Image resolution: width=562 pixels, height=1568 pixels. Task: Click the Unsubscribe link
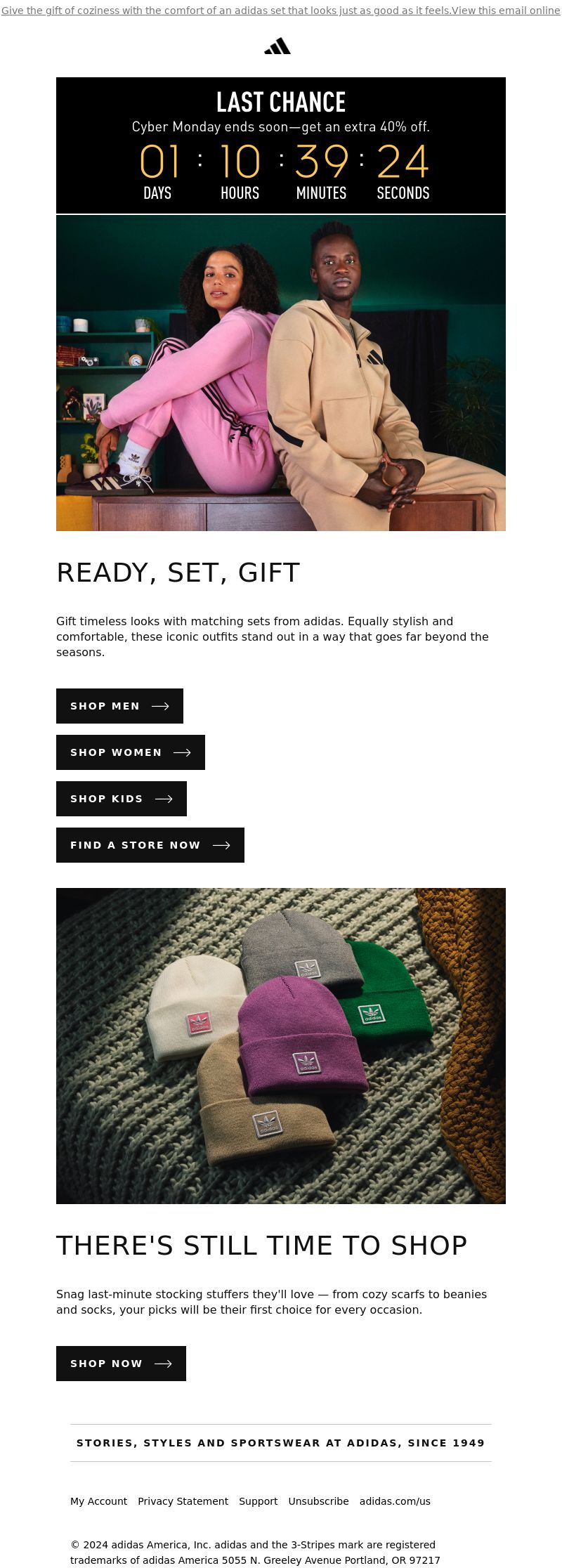coord(318,1501)
